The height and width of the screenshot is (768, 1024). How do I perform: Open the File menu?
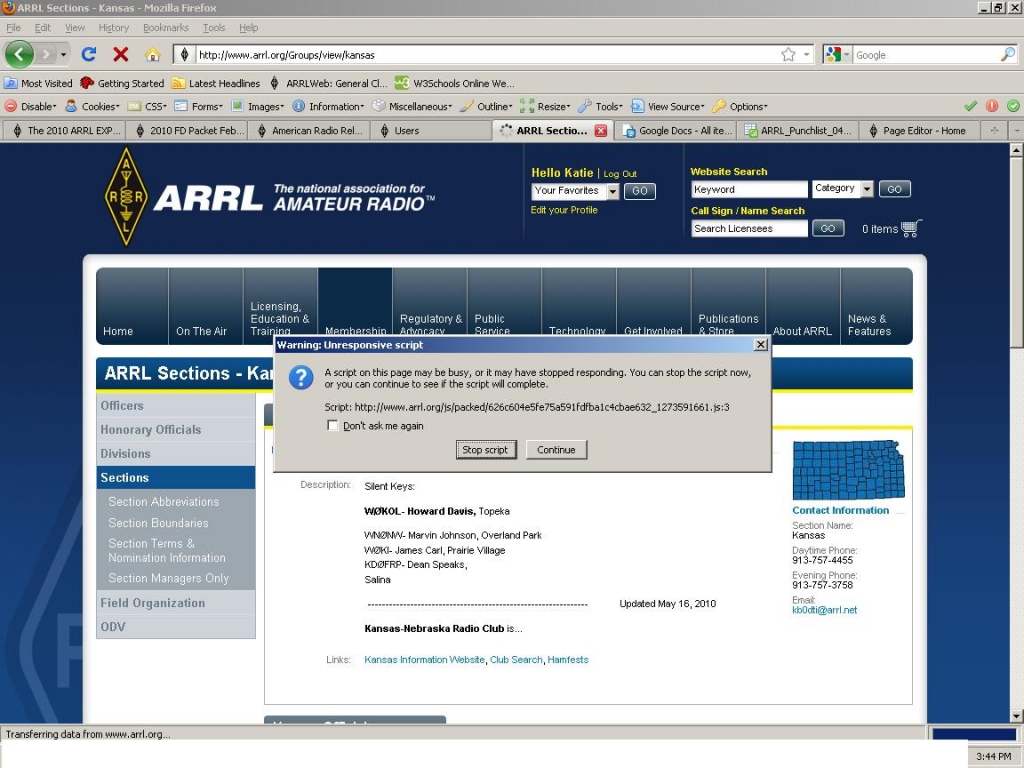(13, 27)
